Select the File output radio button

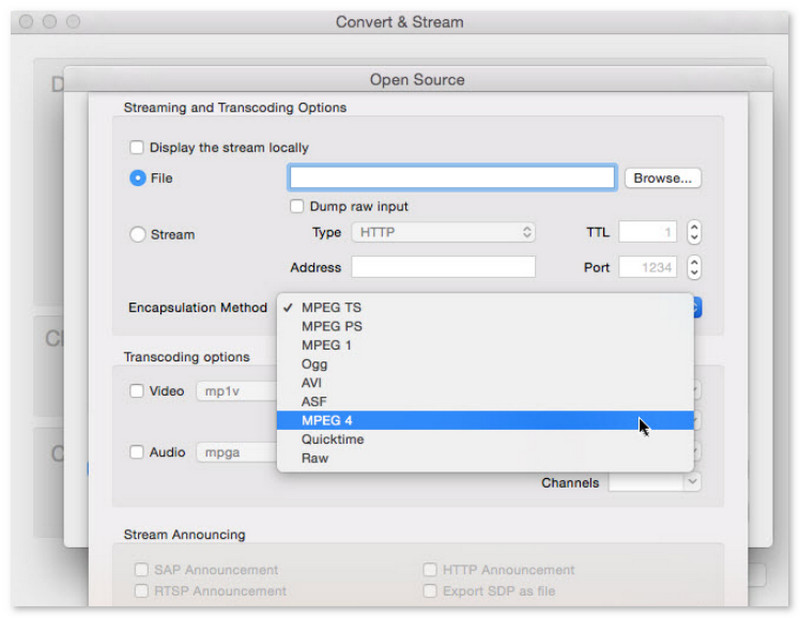pyautogui.click(x=135, y=177)
